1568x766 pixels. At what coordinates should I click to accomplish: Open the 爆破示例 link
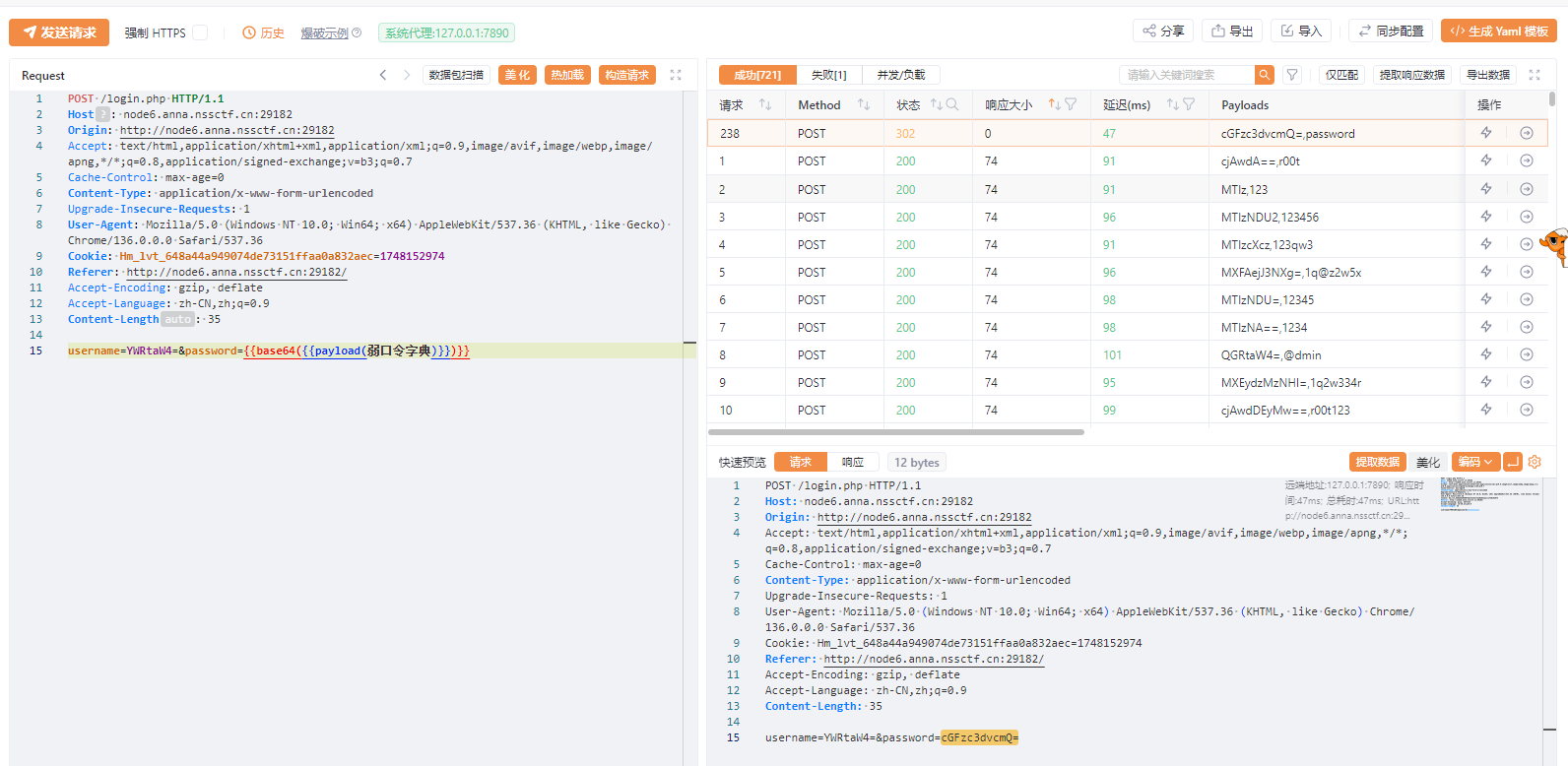(x=325, y=32)
